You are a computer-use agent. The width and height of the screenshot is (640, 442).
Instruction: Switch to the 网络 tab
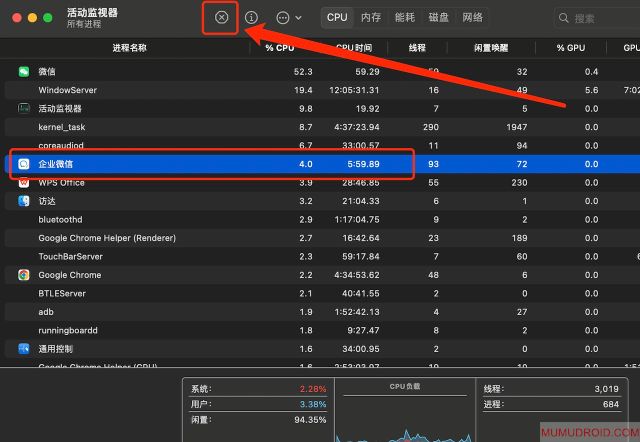(472, 18)
